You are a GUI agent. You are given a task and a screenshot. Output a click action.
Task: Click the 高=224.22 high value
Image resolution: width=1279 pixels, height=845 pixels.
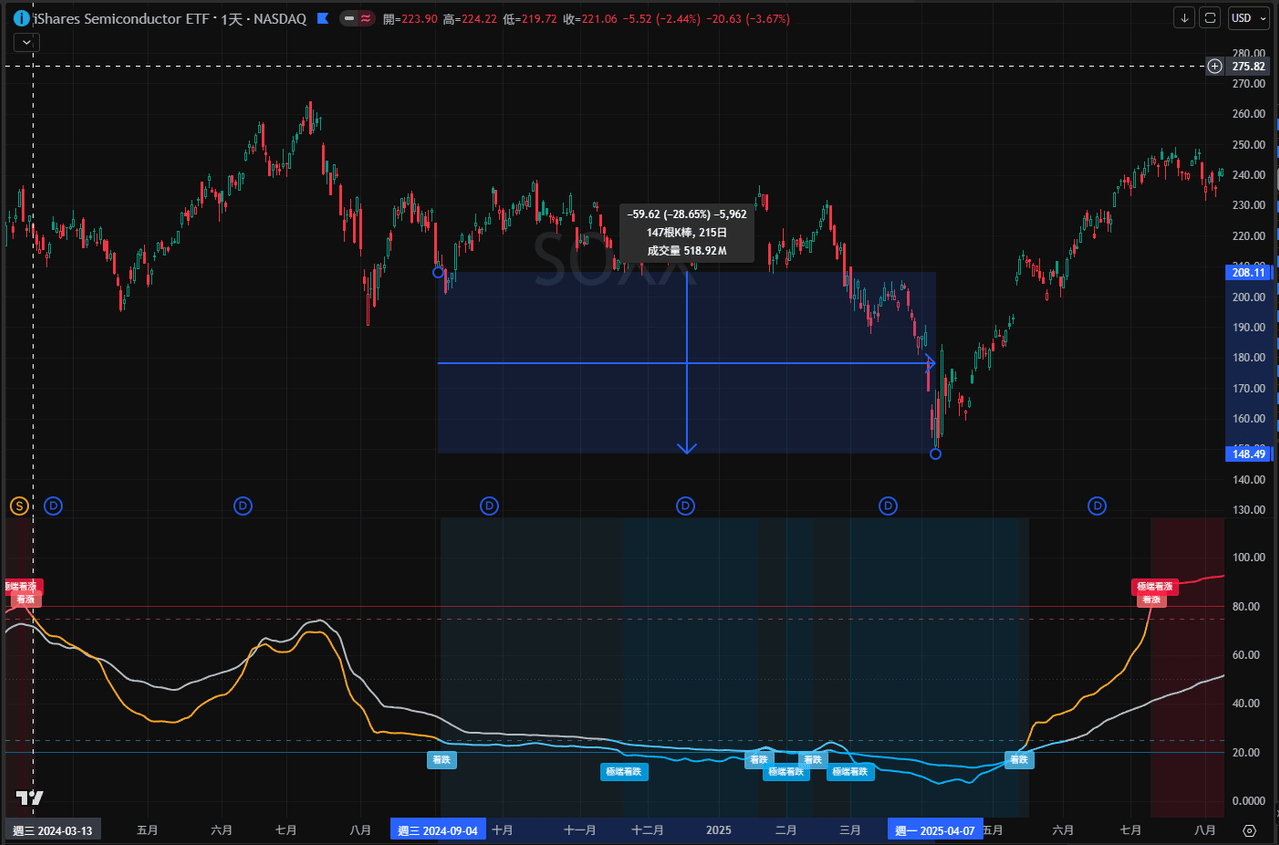471,18
